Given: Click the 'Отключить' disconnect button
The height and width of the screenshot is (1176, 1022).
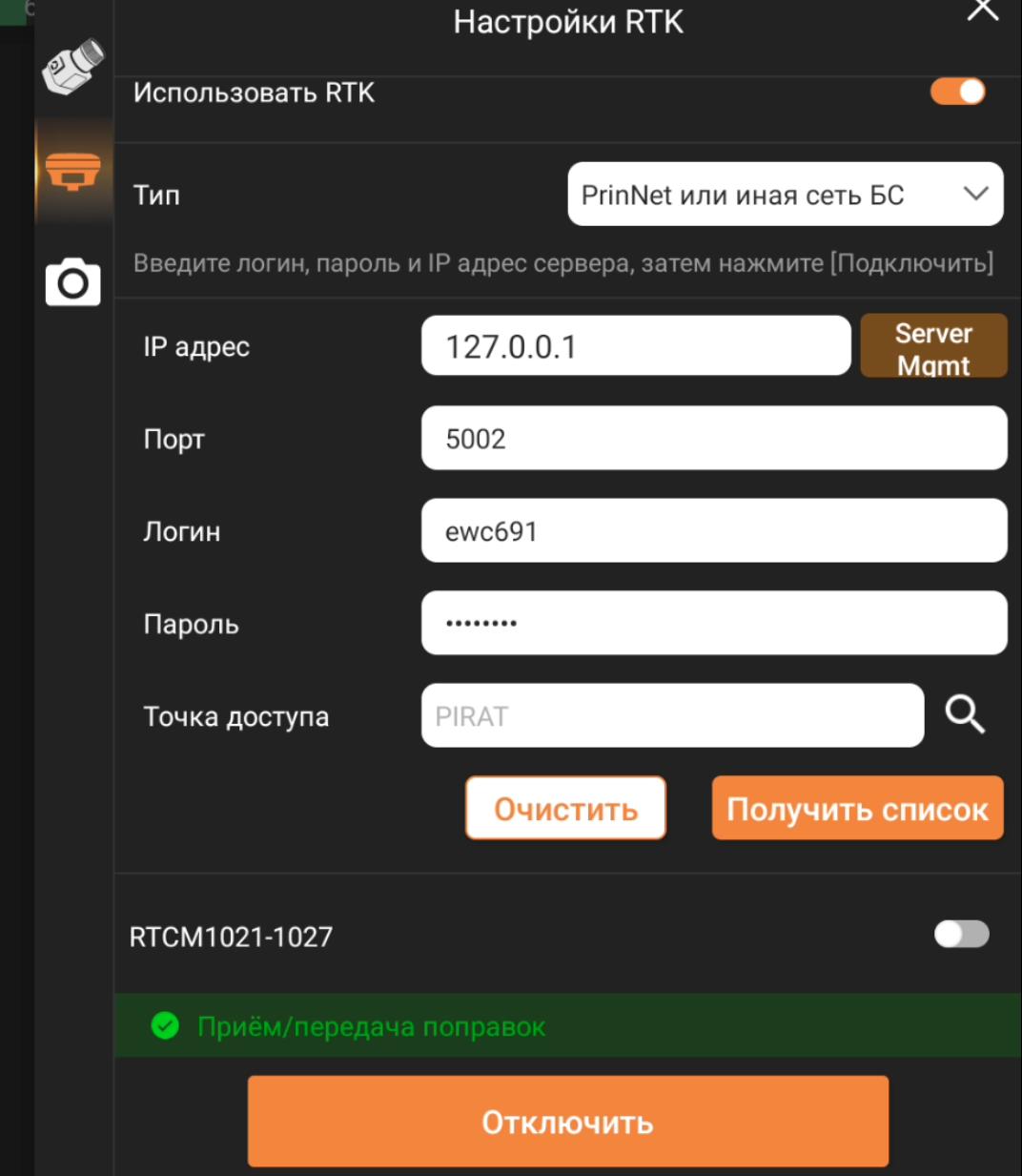Looking at the screenshot, I should click(x=568, y=1122).
